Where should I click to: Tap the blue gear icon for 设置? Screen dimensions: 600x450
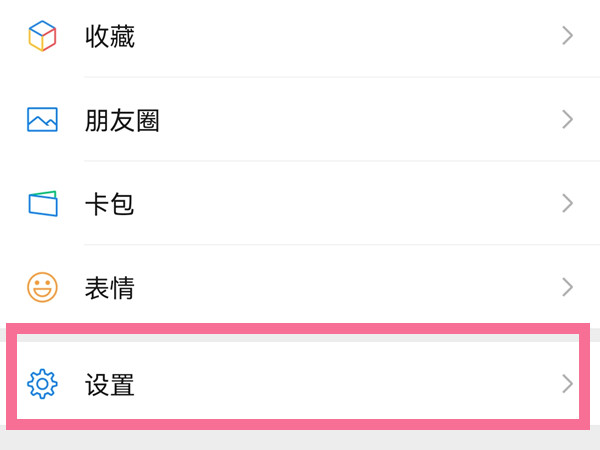click(42, 383)
